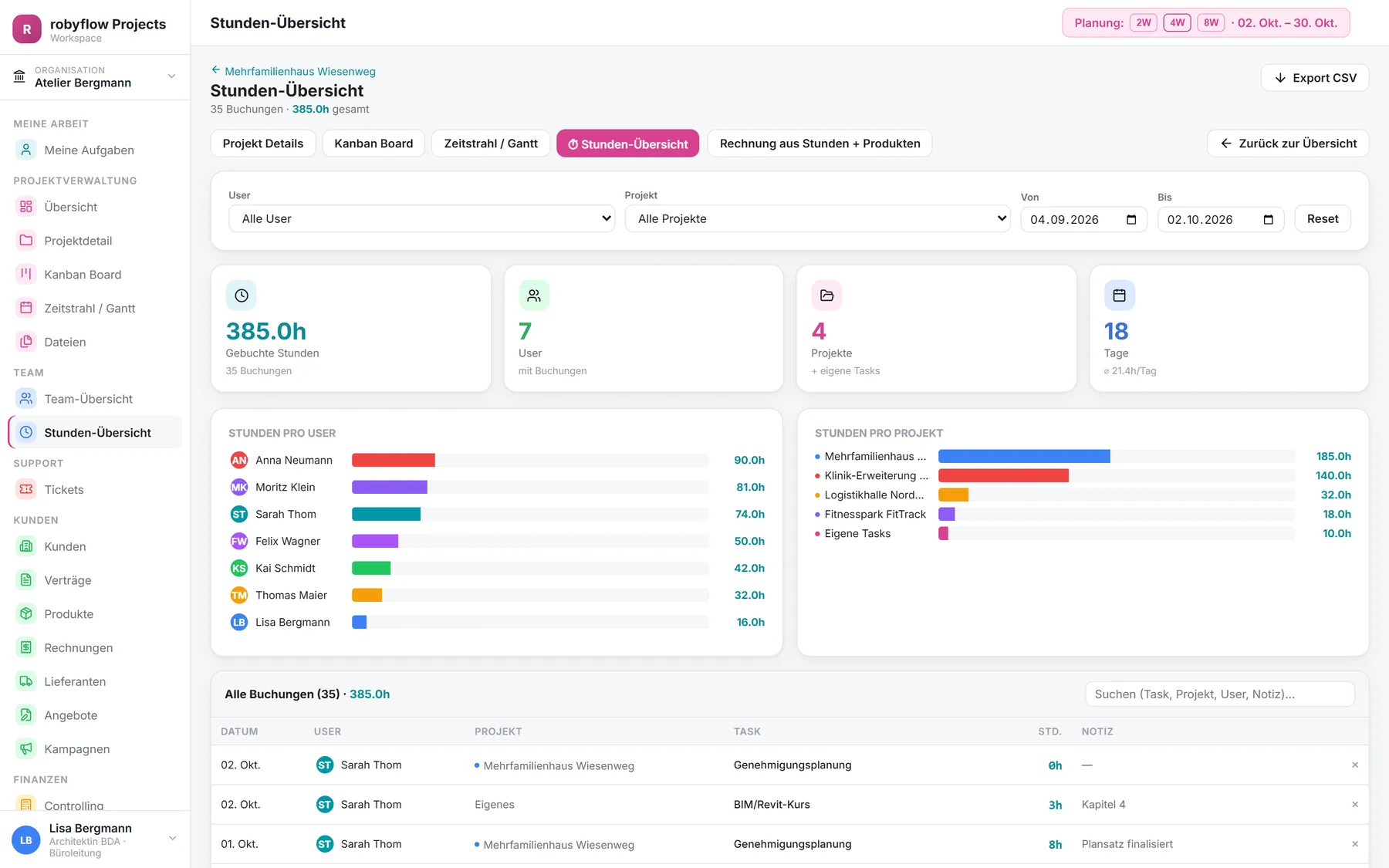1389x868 pixels.
Task: Click the Angebote icon
Action: [26, 715]
